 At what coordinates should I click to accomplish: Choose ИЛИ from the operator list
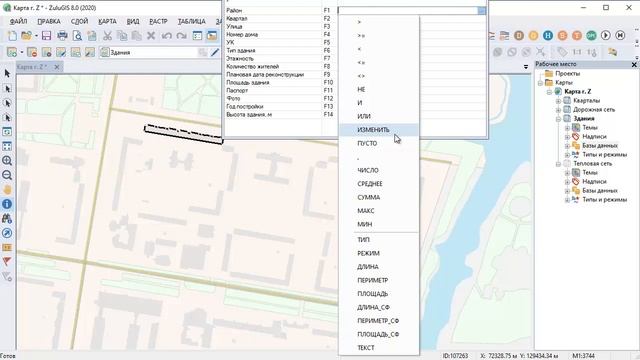click(378, 116)
